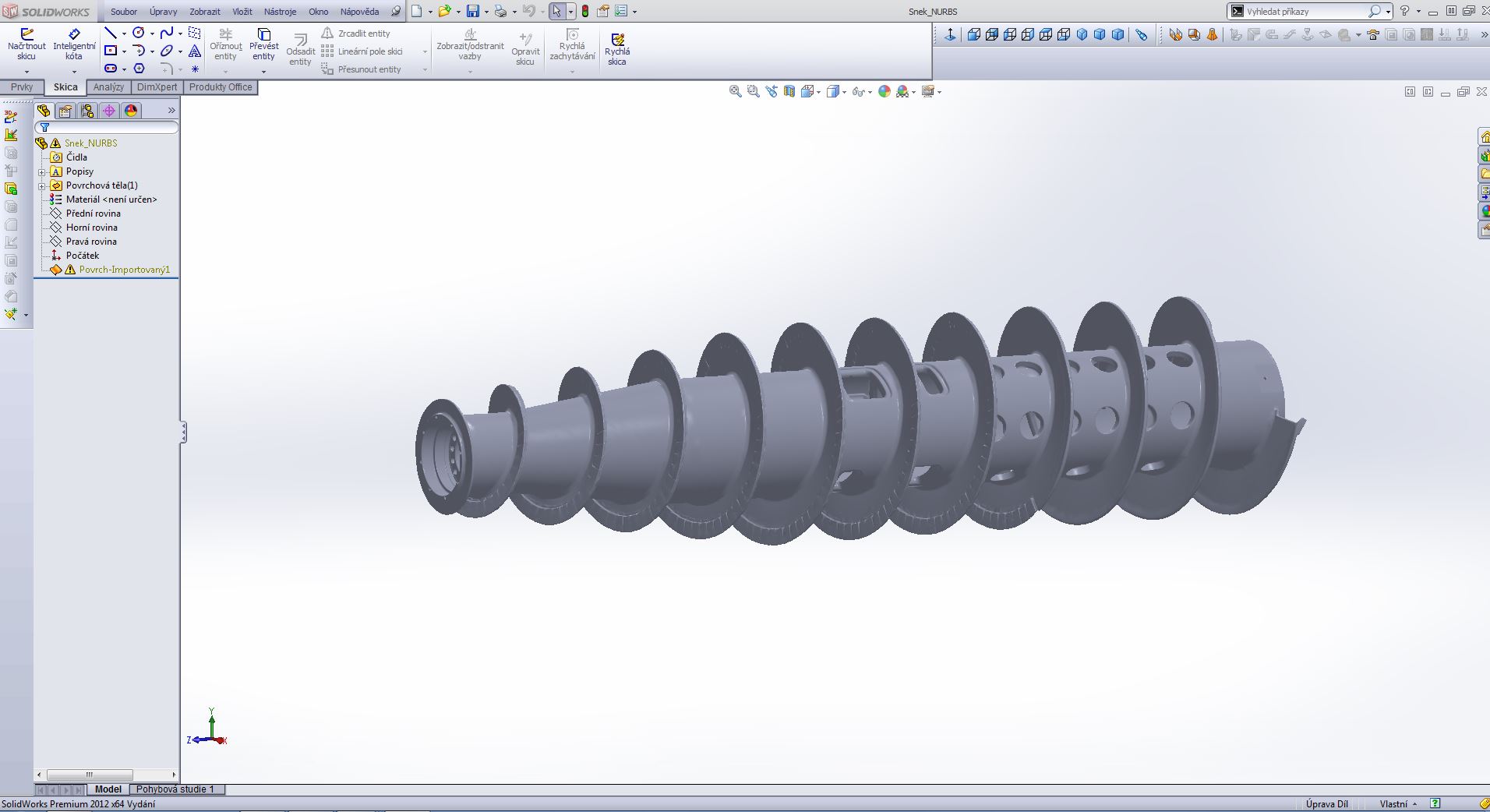The height and width of the screenshot is (812, 1490).
Task: Select the Převést entity tool
Action: pyautogui.click(x=263, y=44)
